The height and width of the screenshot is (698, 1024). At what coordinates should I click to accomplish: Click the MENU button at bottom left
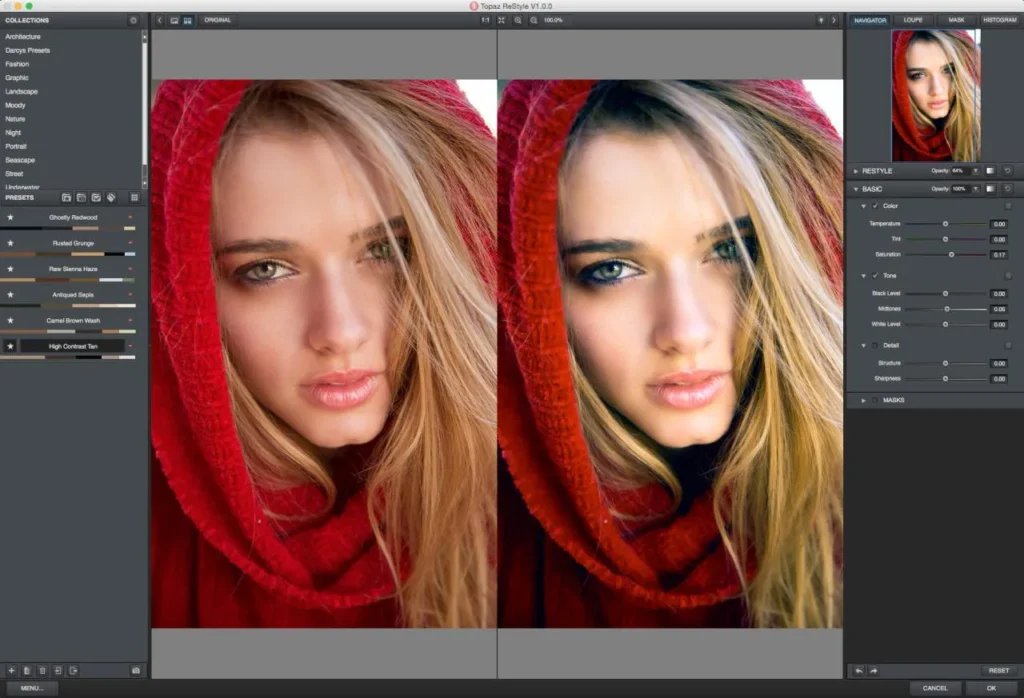30,688
